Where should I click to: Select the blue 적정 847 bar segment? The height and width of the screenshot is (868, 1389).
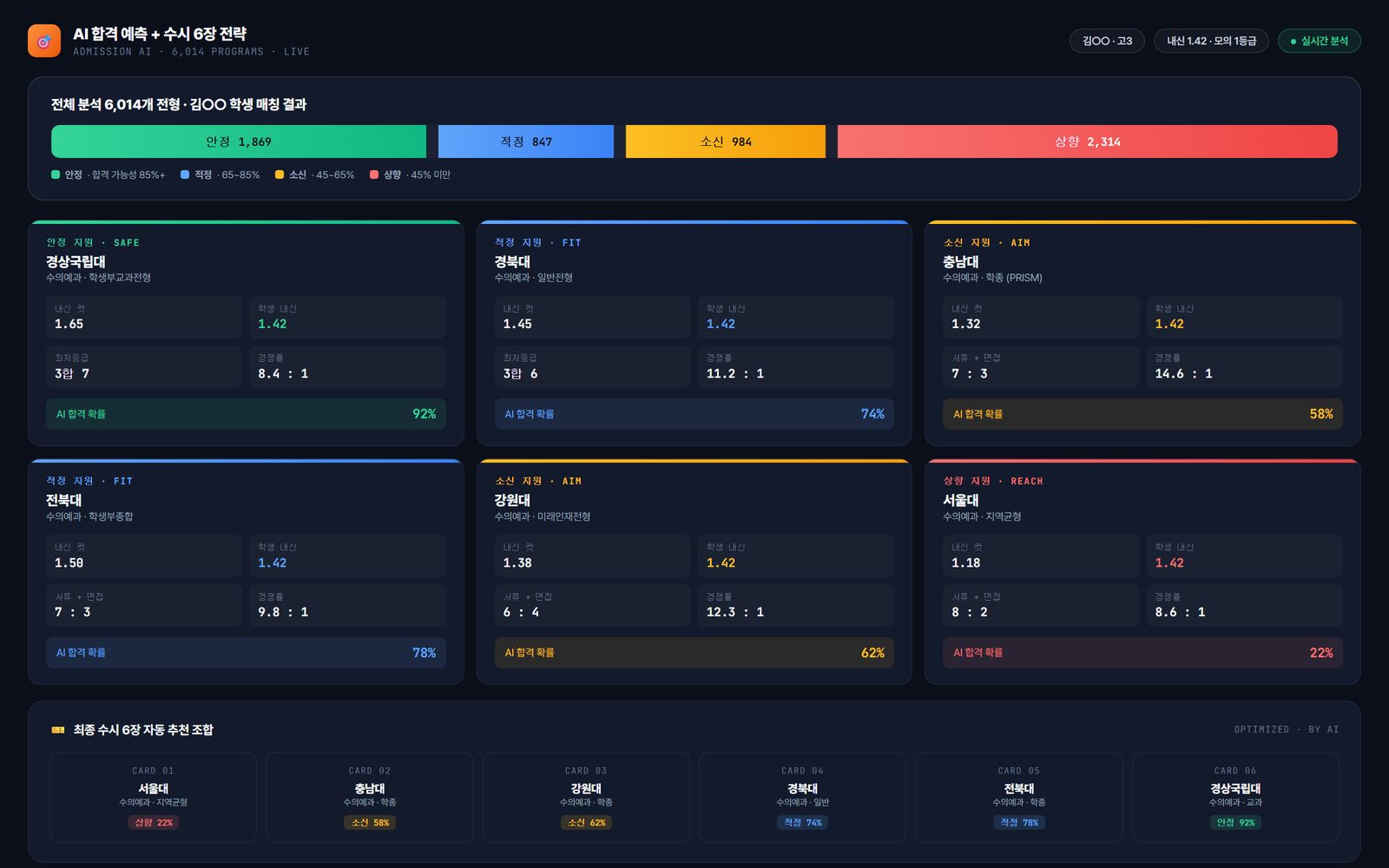point(526,141)
